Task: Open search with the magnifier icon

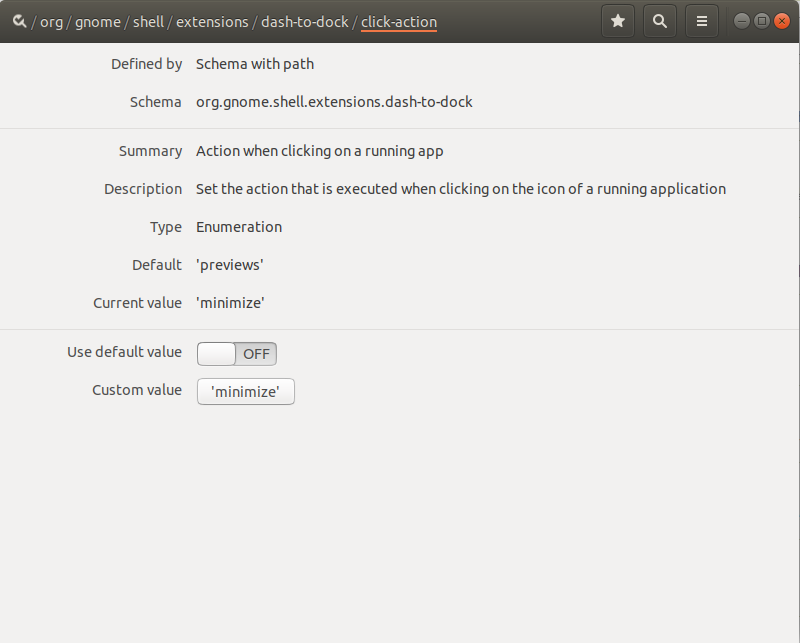Action: (659, 20)
